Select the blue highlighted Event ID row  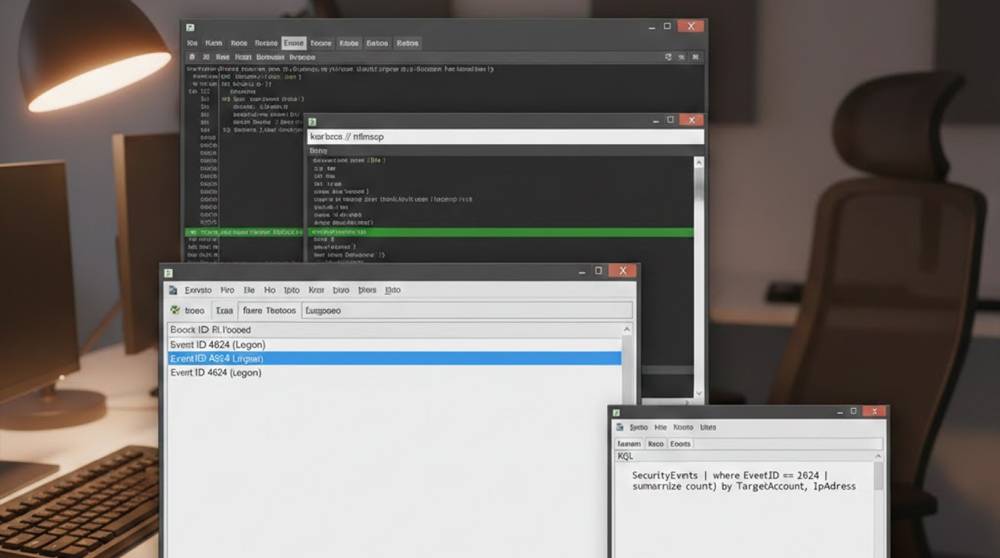pos(394,358)
